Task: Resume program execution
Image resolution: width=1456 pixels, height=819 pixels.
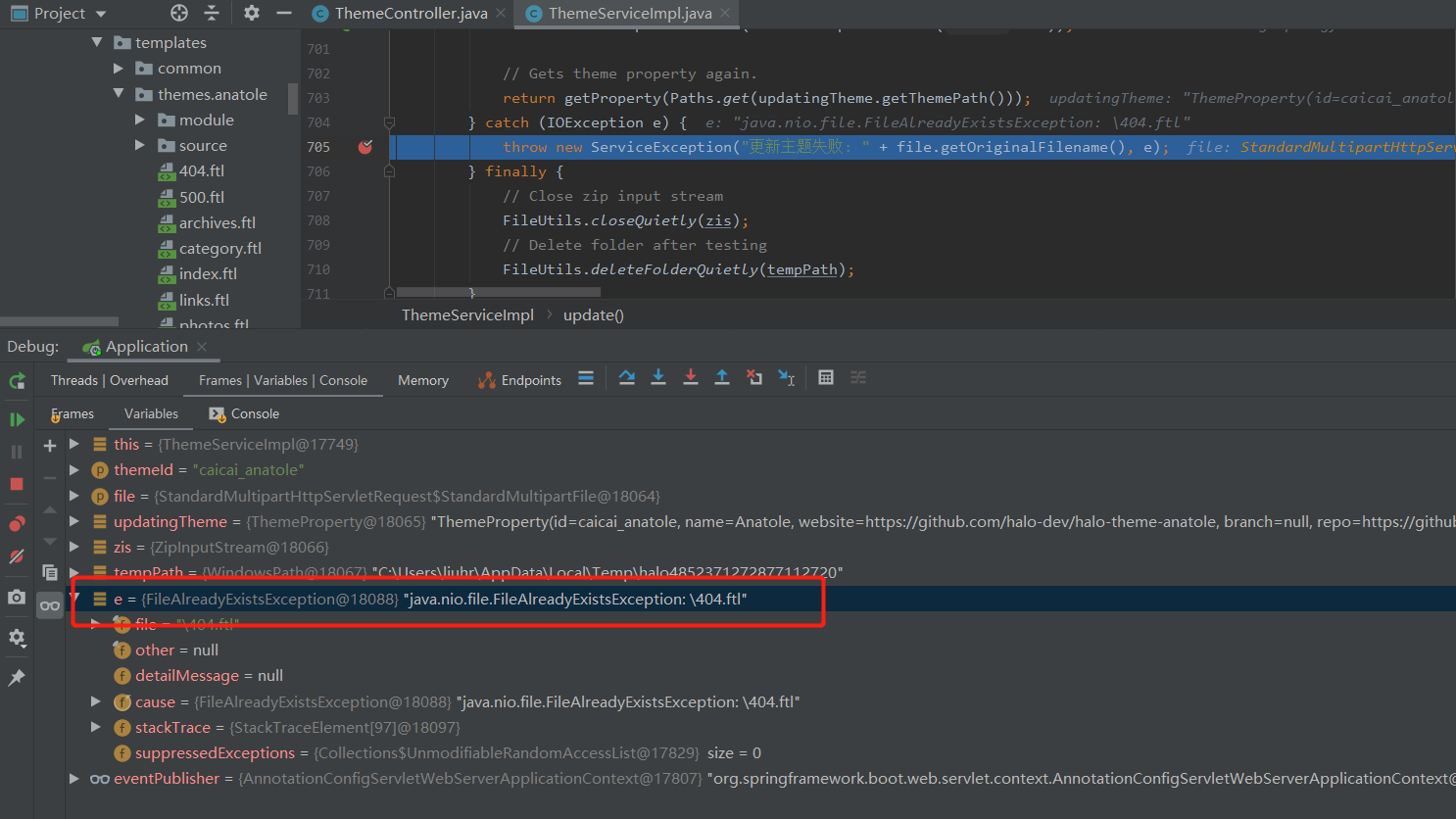Action: 17,419
